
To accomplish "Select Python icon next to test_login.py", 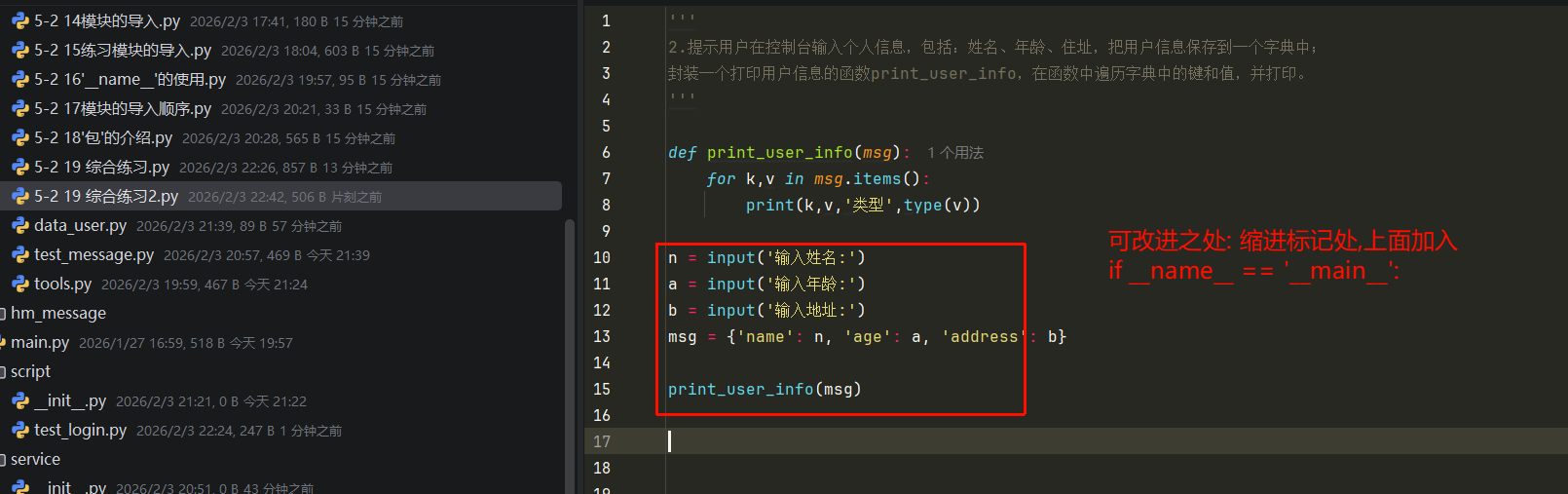I will point(20,430).
